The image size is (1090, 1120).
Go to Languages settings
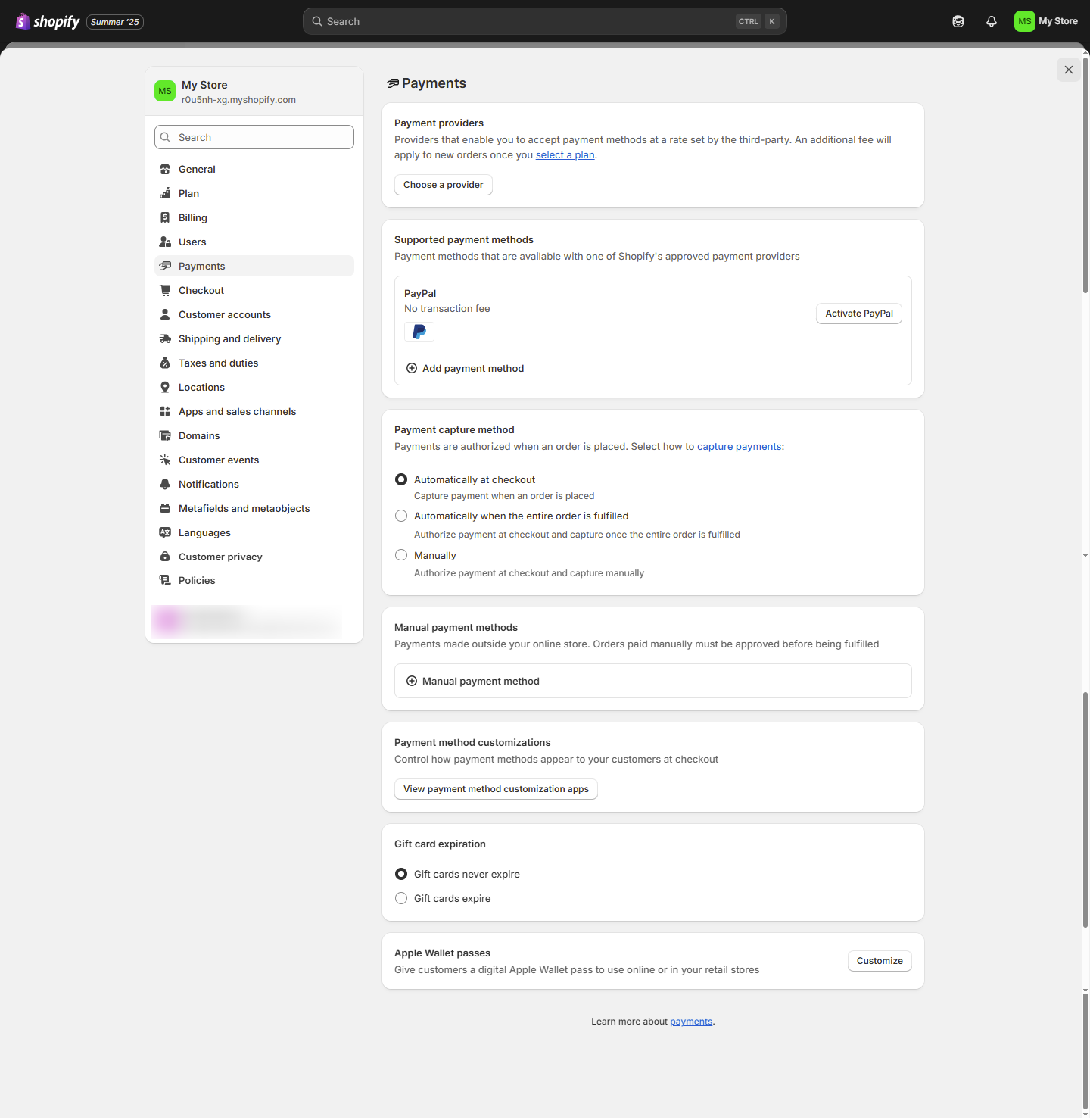click(x=254, y=532)
